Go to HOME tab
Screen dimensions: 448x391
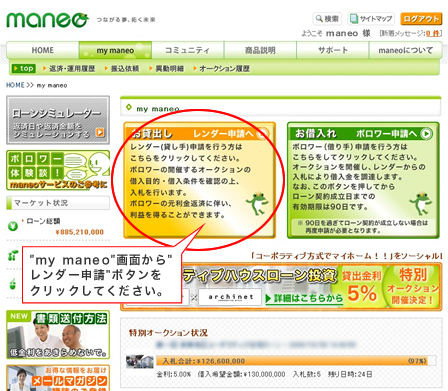click(43, 50)
